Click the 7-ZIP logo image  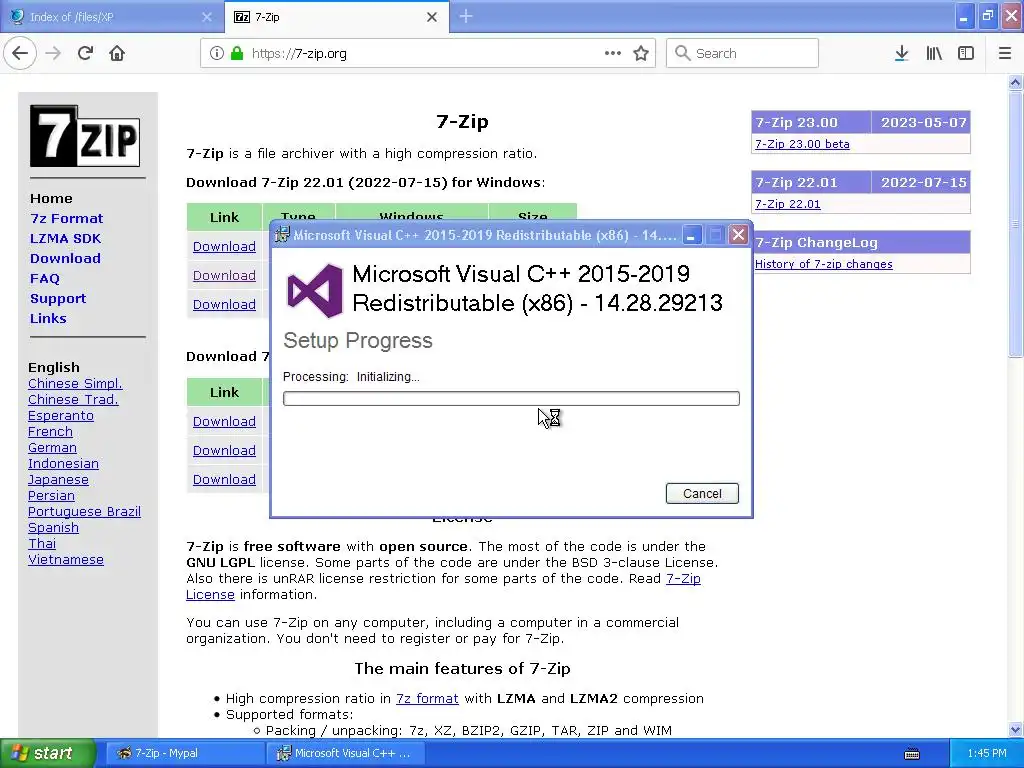(x=85, y=136)
